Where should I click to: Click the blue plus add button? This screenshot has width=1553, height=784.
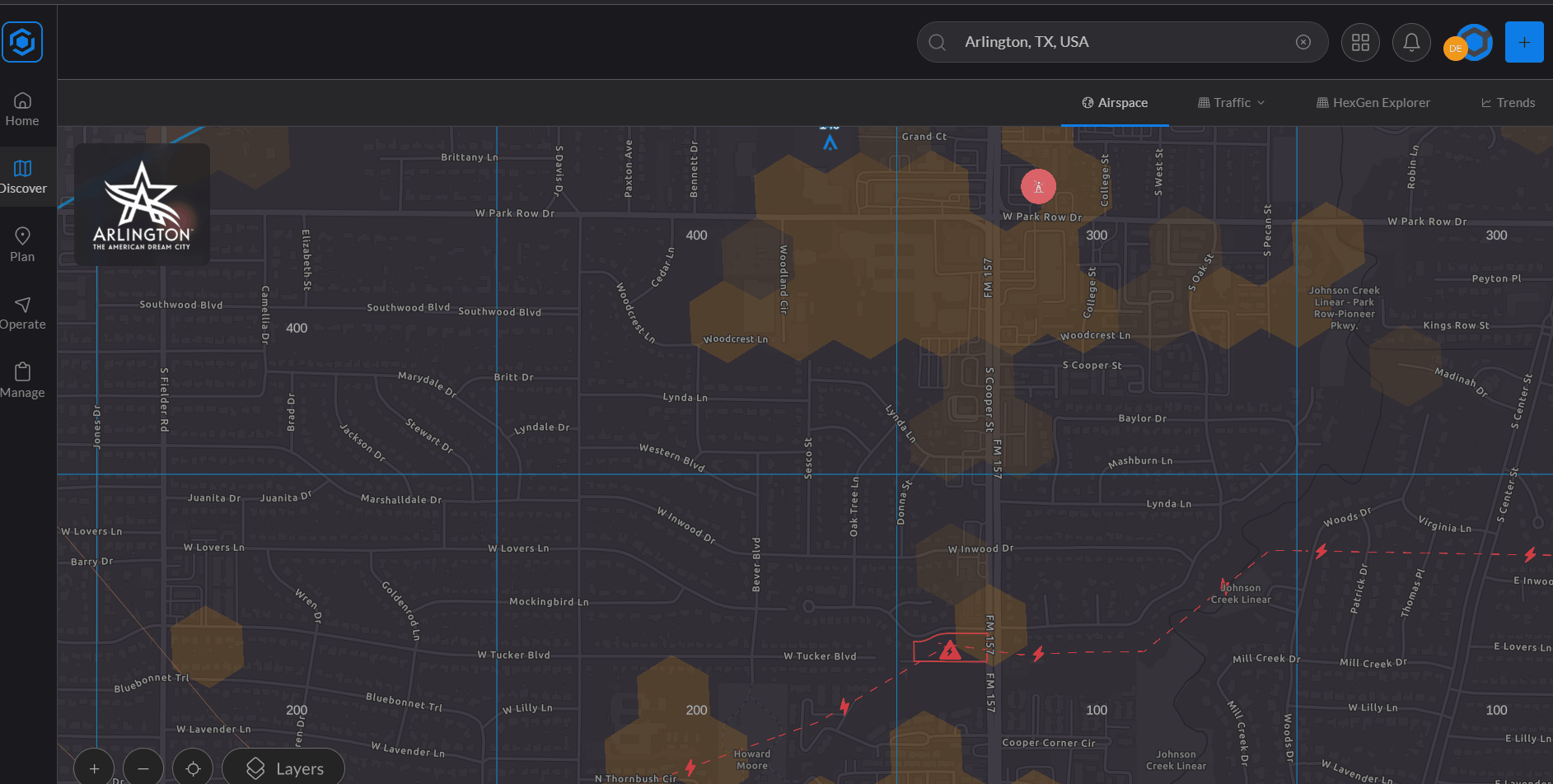pos(1523,42)
